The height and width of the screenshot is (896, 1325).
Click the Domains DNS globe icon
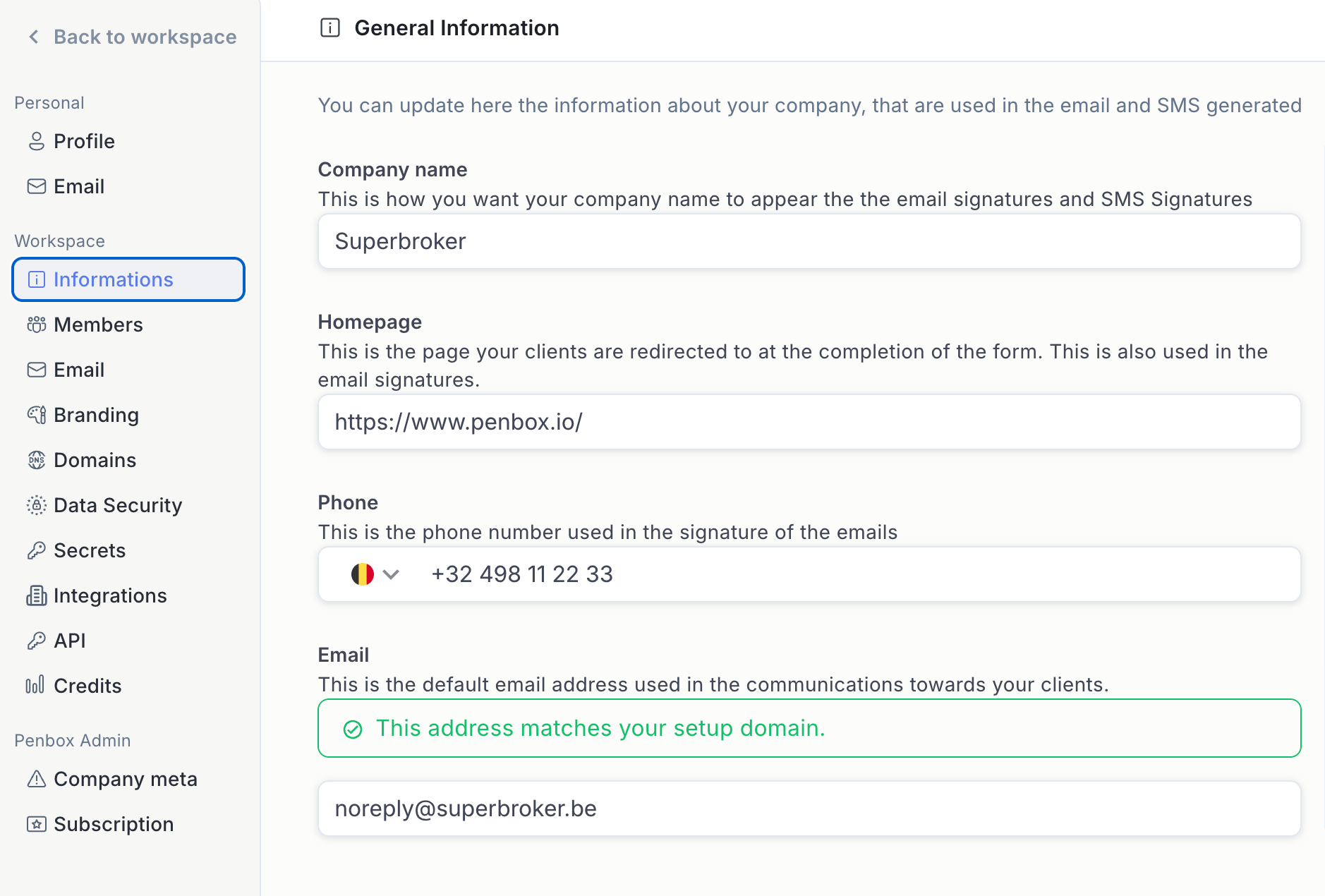click(x=37, y=460)
